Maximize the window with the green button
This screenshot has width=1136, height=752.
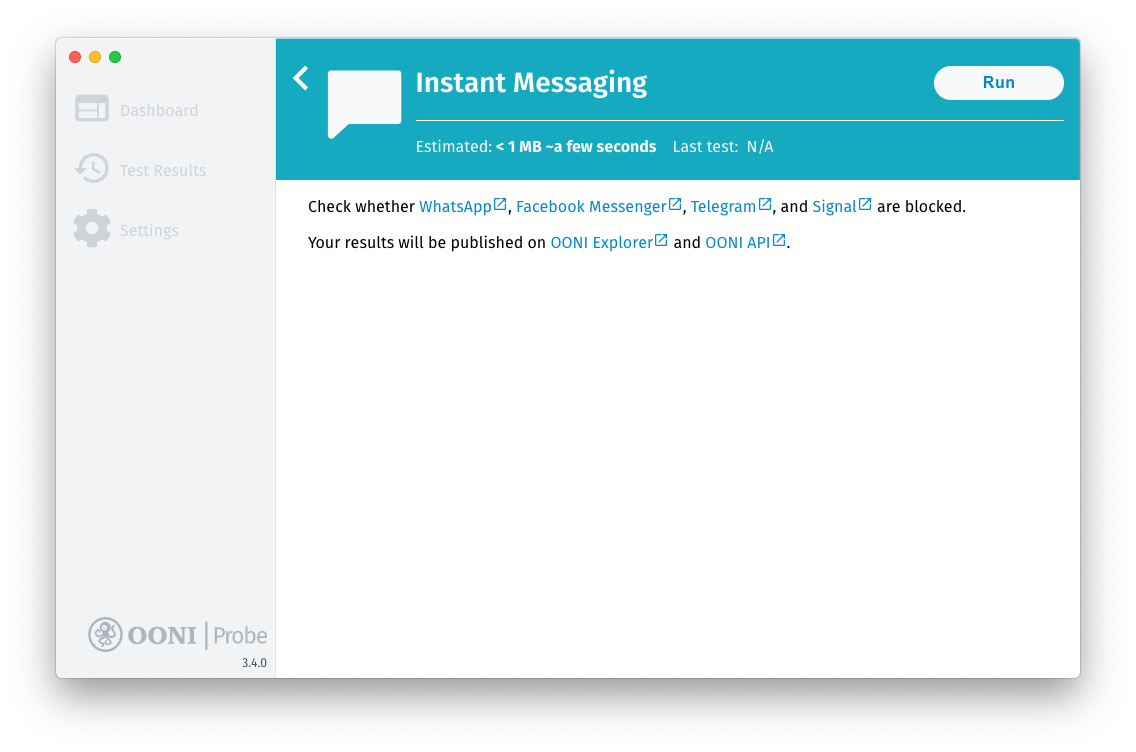(115, 57)
